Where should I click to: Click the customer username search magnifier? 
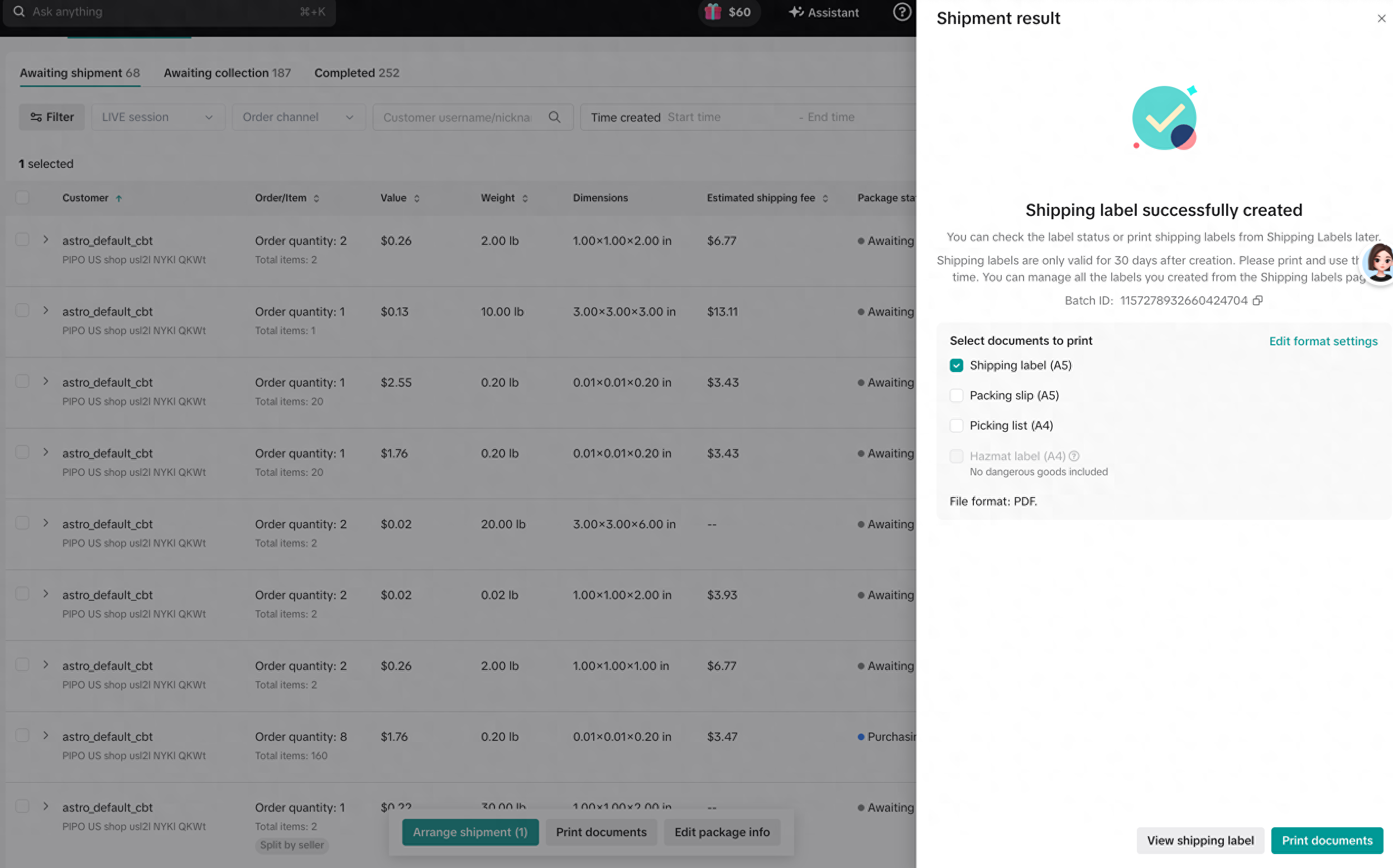tap(554, 117)
